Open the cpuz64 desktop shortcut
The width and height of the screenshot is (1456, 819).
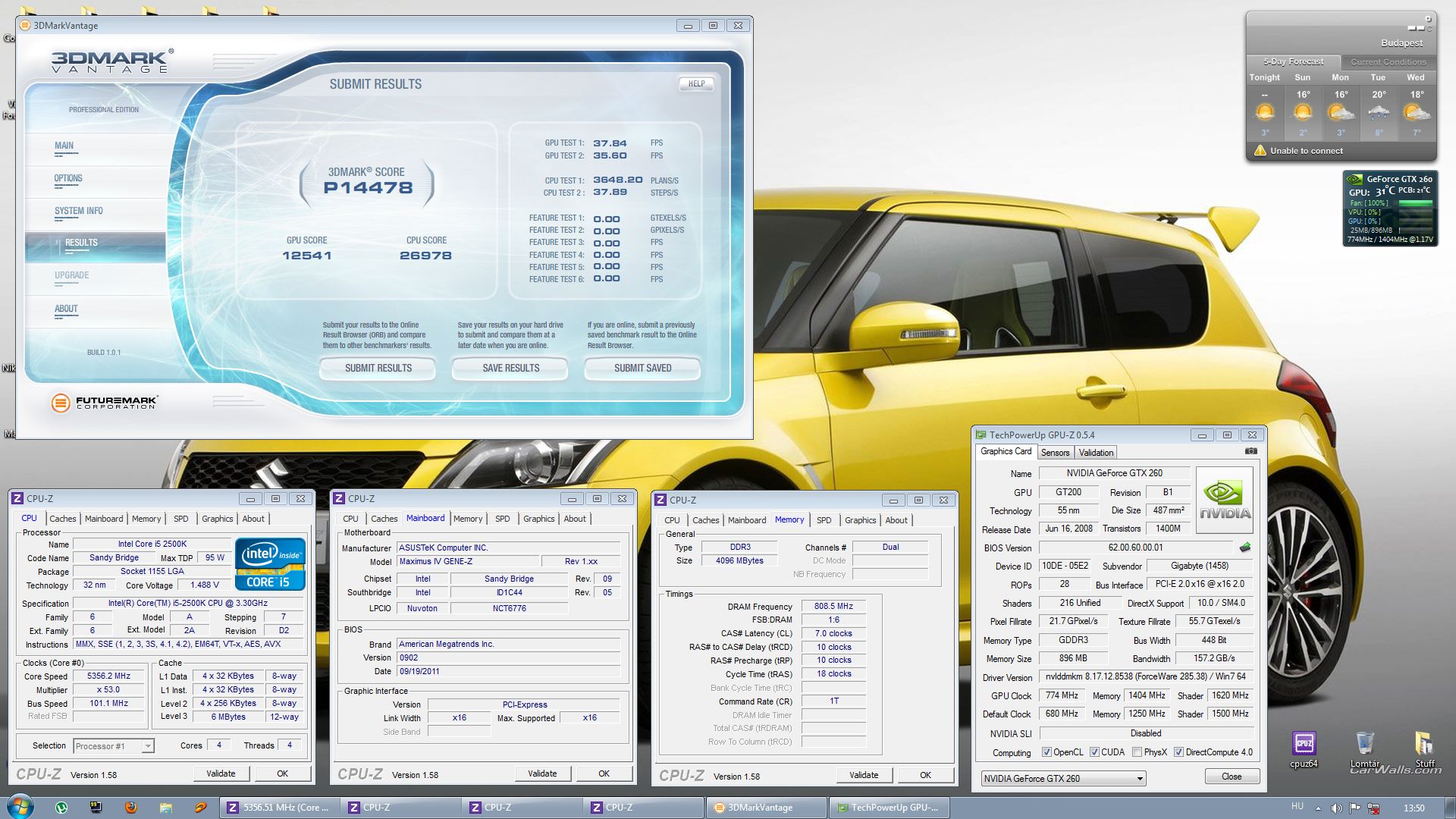pos(1304,744)
